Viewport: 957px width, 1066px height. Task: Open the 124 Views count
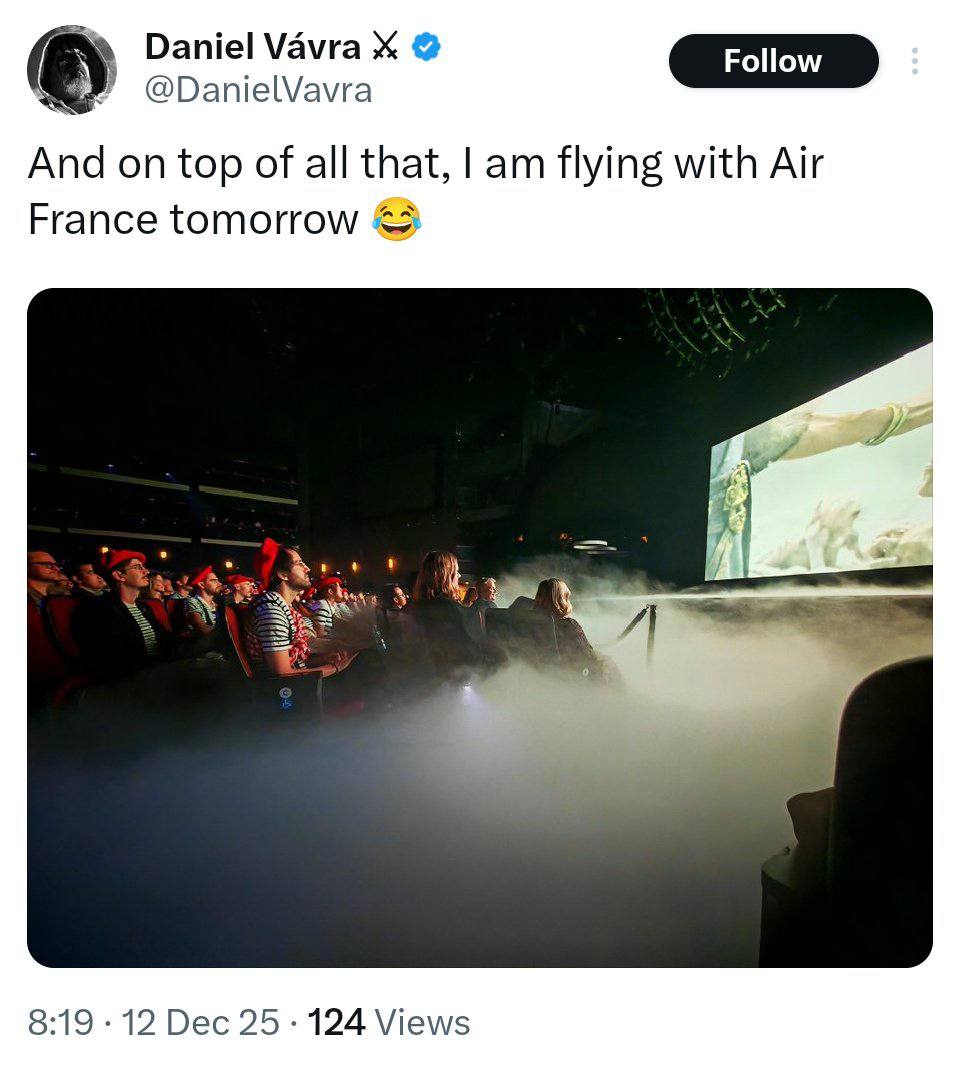(x=388, y=1022)
